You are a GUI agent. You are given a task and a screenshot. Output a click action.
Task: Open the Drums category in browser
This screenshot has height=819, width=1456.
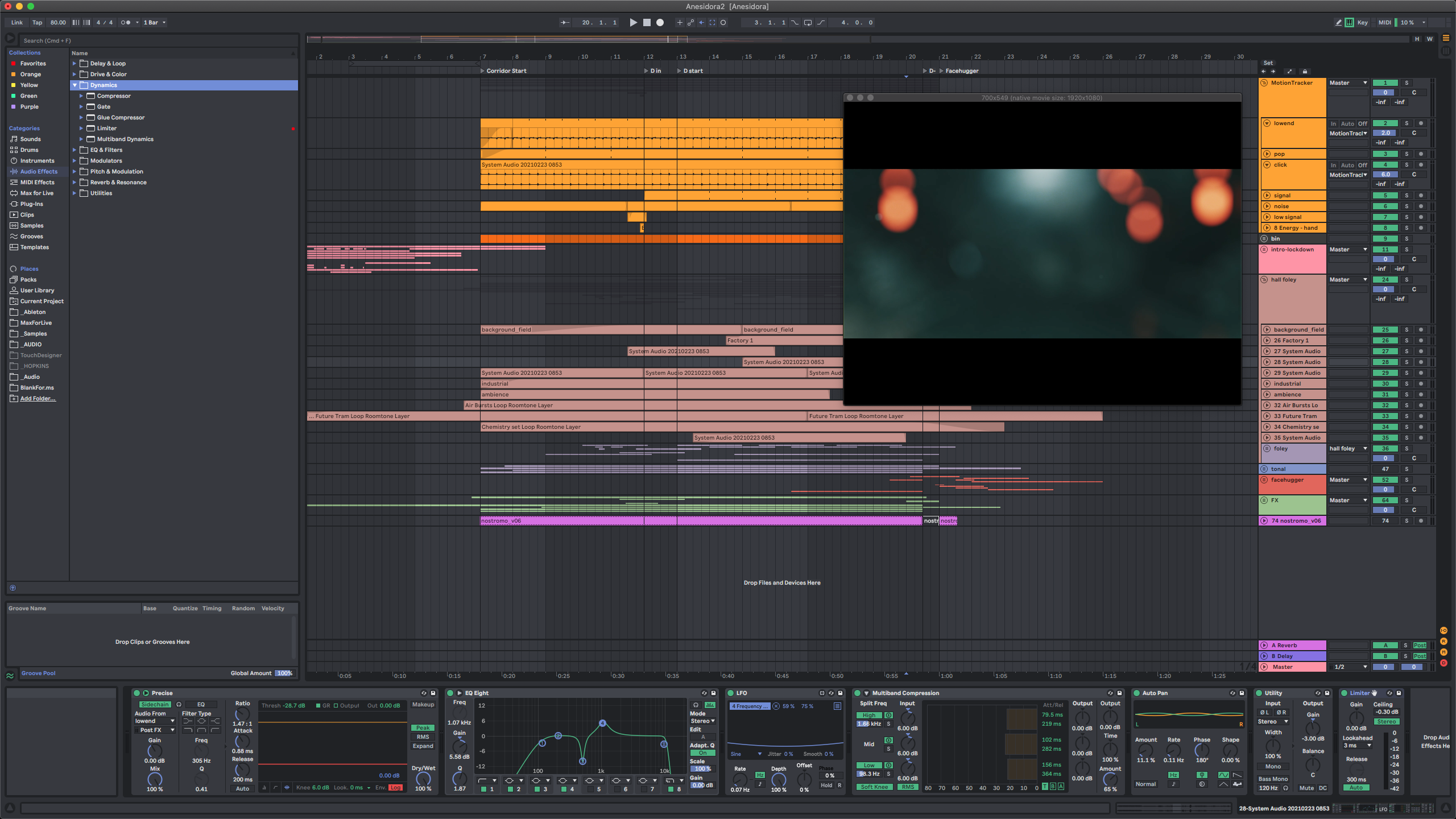click(x=29, y=150)
